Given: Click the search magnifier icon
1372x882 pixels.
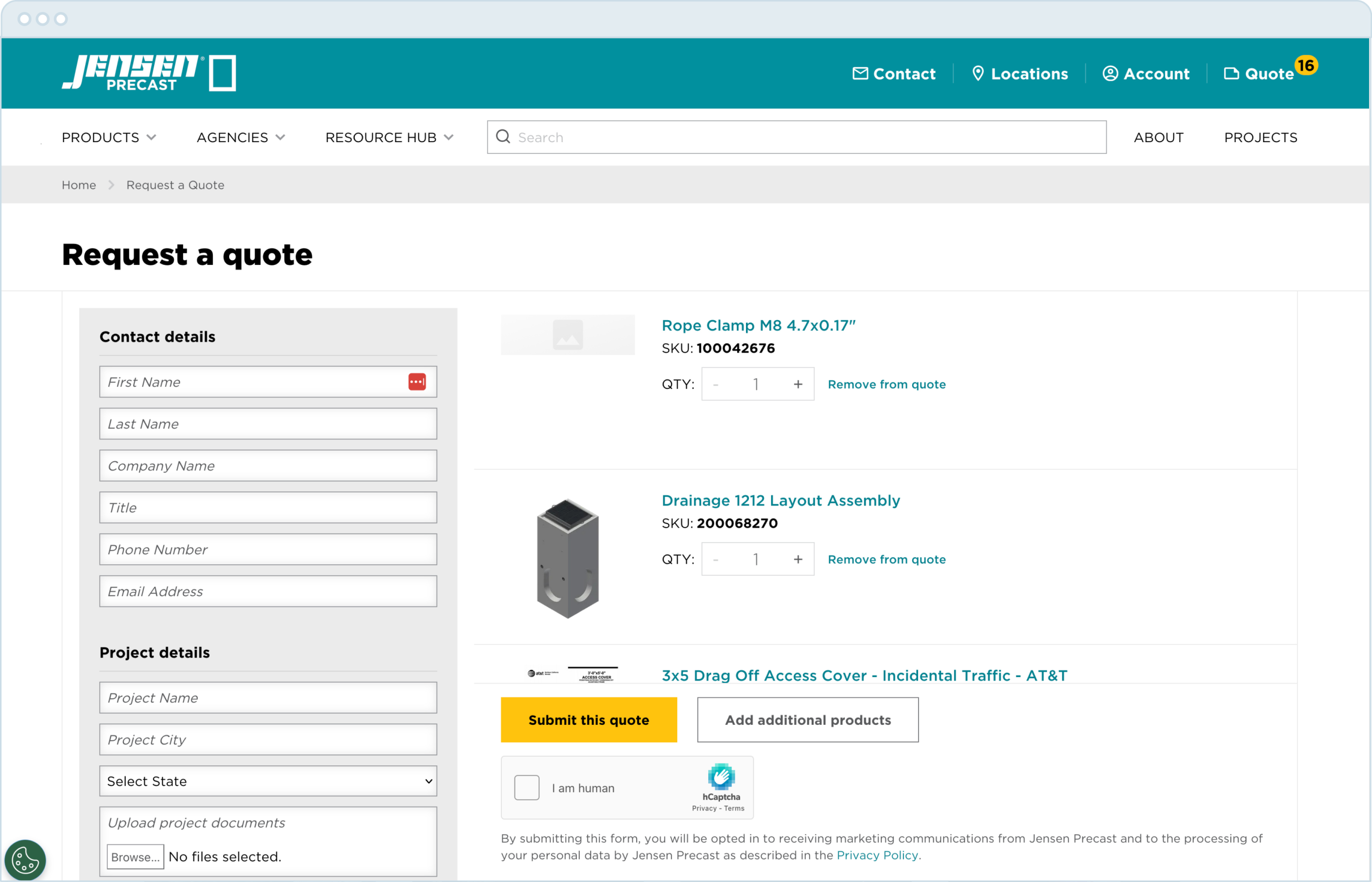Looking at the screenshot, I should click(x=503, y=137).
